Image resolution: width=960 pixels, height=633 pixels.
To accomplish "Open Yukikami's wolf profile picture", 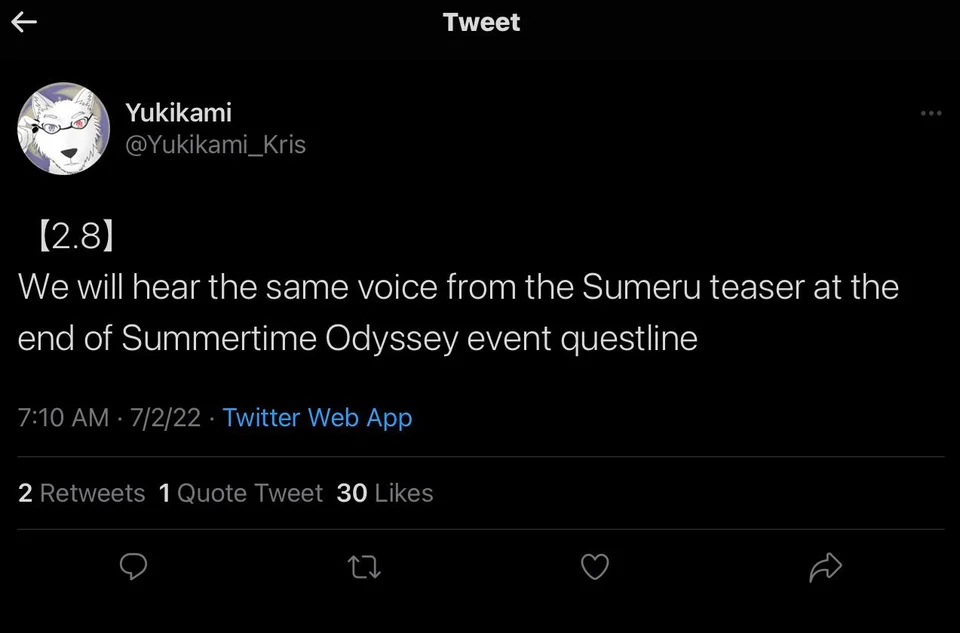I will [63, 128].
